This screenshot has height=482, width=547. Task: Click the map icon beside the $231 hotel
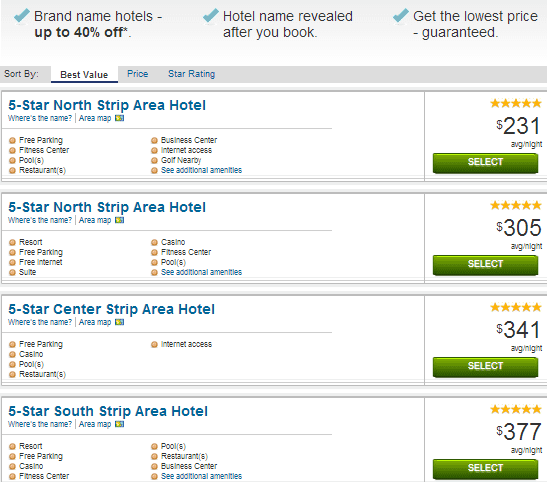point(119,118)
